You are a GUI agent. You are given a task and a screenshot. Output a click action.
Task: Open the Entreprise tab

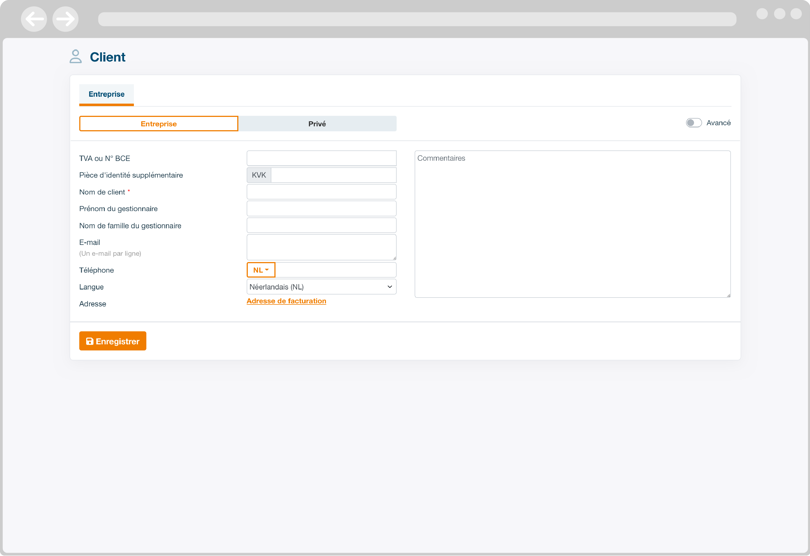[x=106, y=94]
